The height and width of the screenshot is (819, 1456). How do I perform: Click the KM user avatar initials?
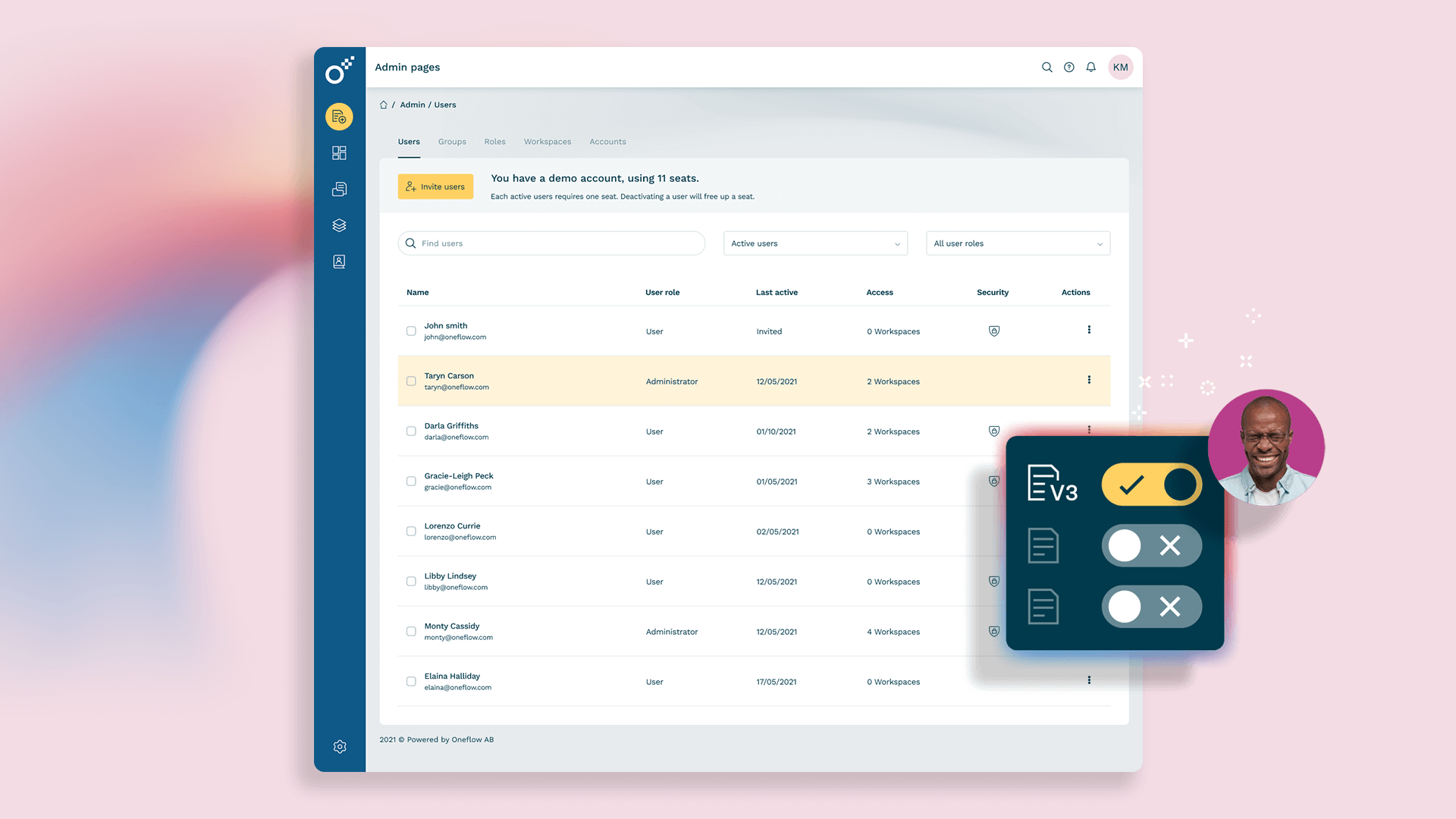tap(1120, 67)
